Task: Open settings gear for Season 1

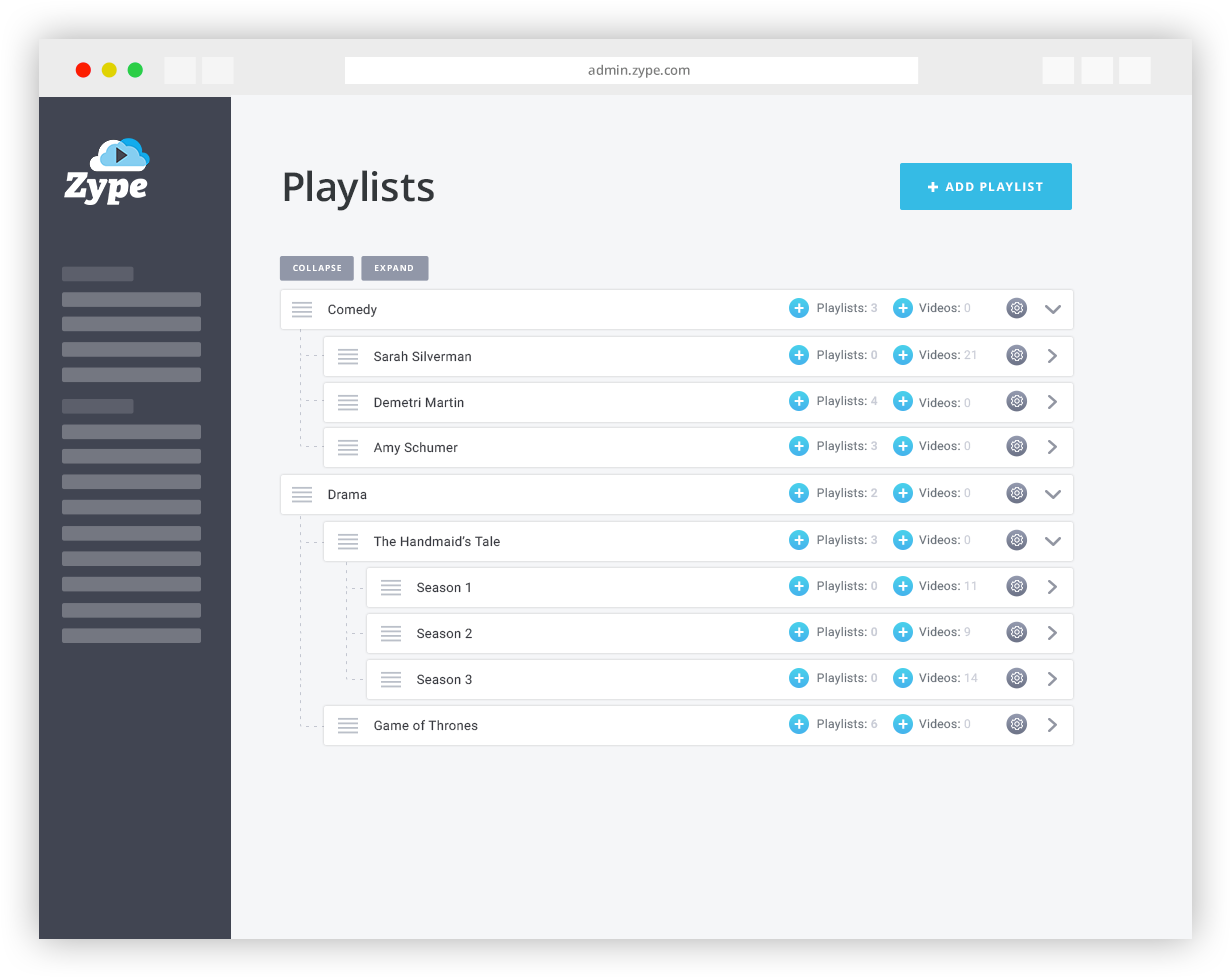Action: [1017, 586]
